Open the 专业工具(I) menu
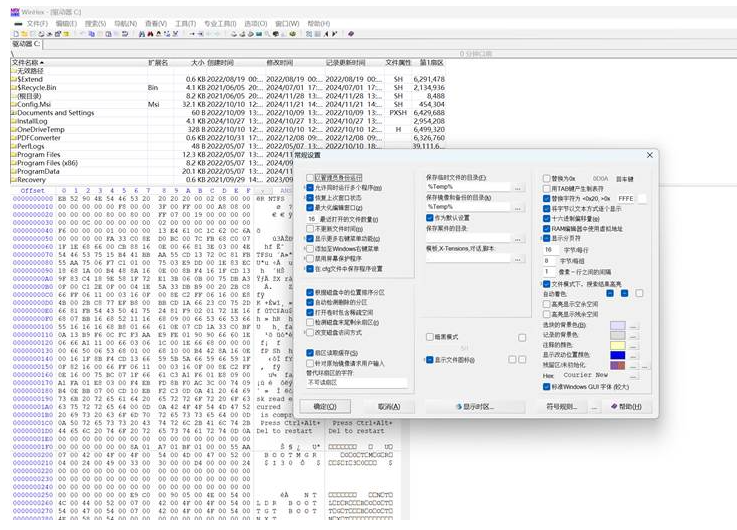This screenshot has height=530, width=737. point(220,23)
